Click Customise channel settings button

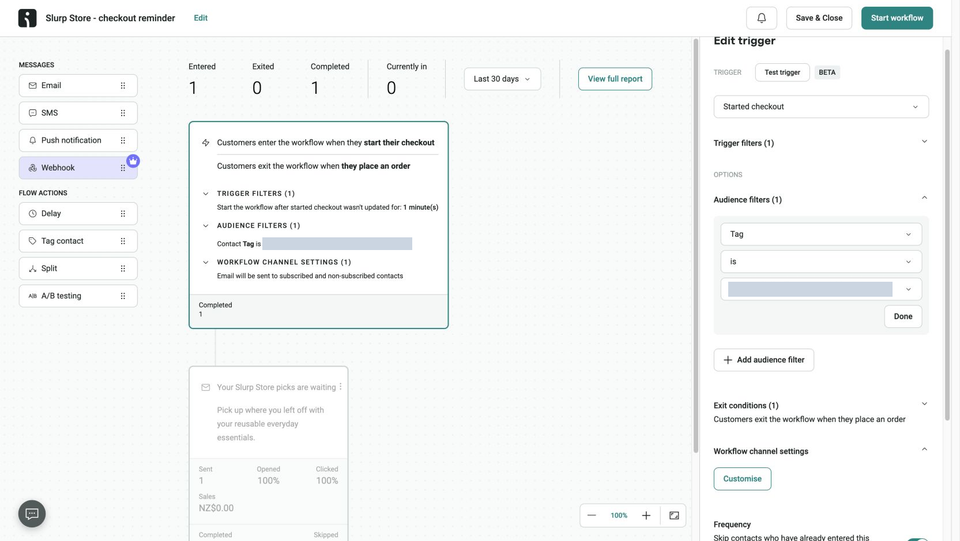click(742, 479)
